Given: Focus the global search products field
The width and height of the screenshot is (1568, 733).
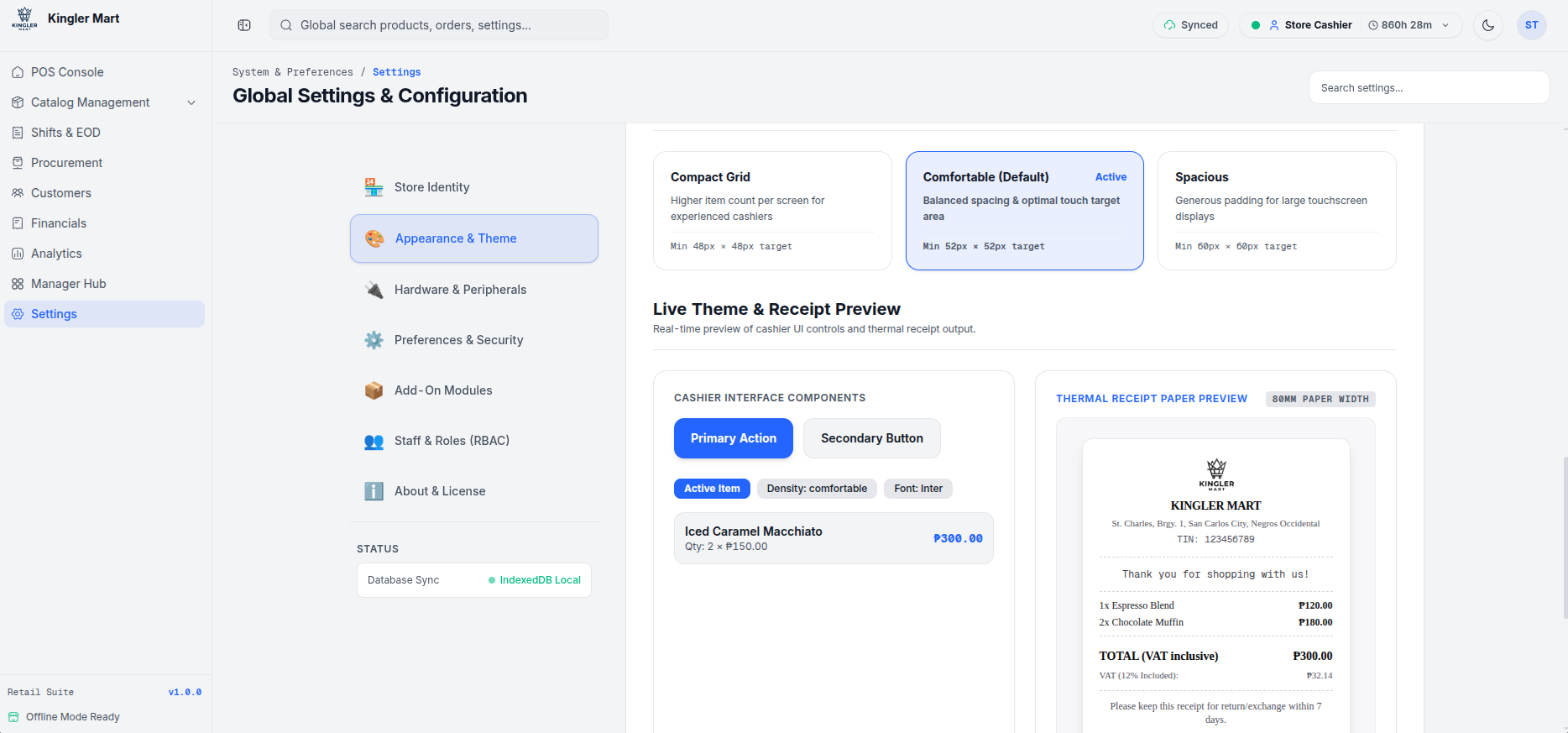Looking at the screenshot, I should pyautogui.click(x=439, y=25).
